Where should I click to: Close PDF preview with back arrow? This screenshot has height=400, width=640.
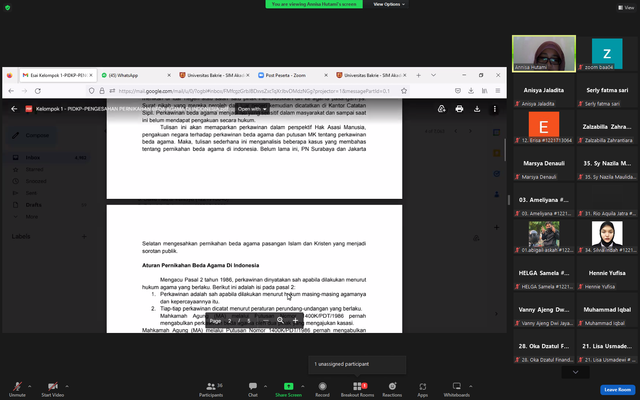(x=14, y=109)
